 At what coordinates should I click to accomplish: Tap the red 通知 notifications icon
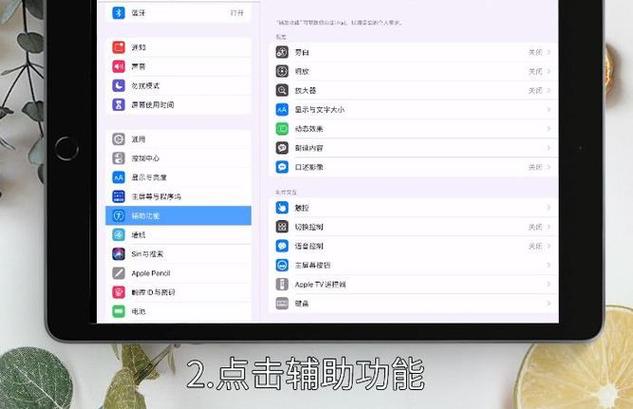(x=118, y=47)
